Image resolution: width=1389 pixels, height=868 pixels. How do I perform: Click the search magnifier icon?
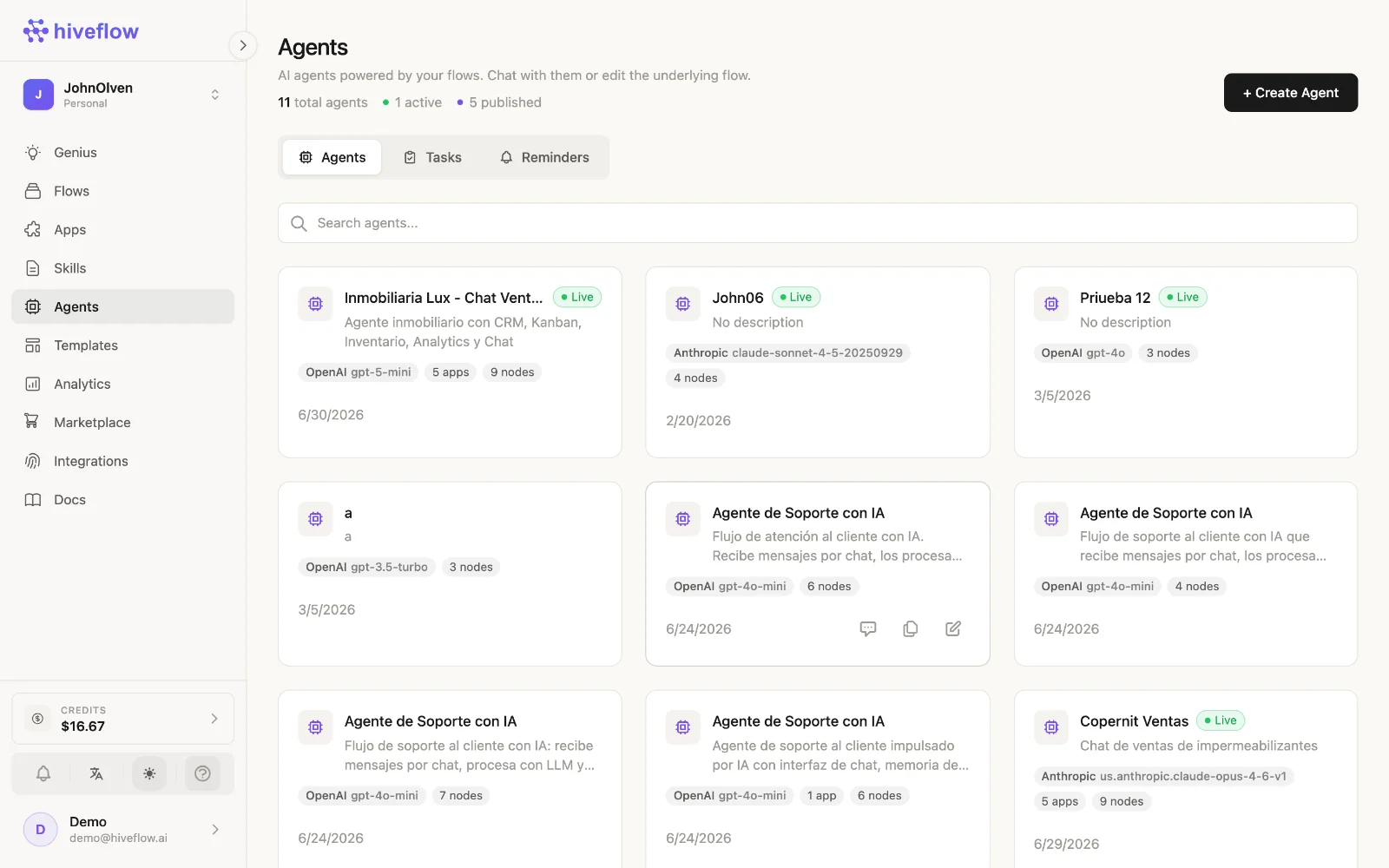299,224
